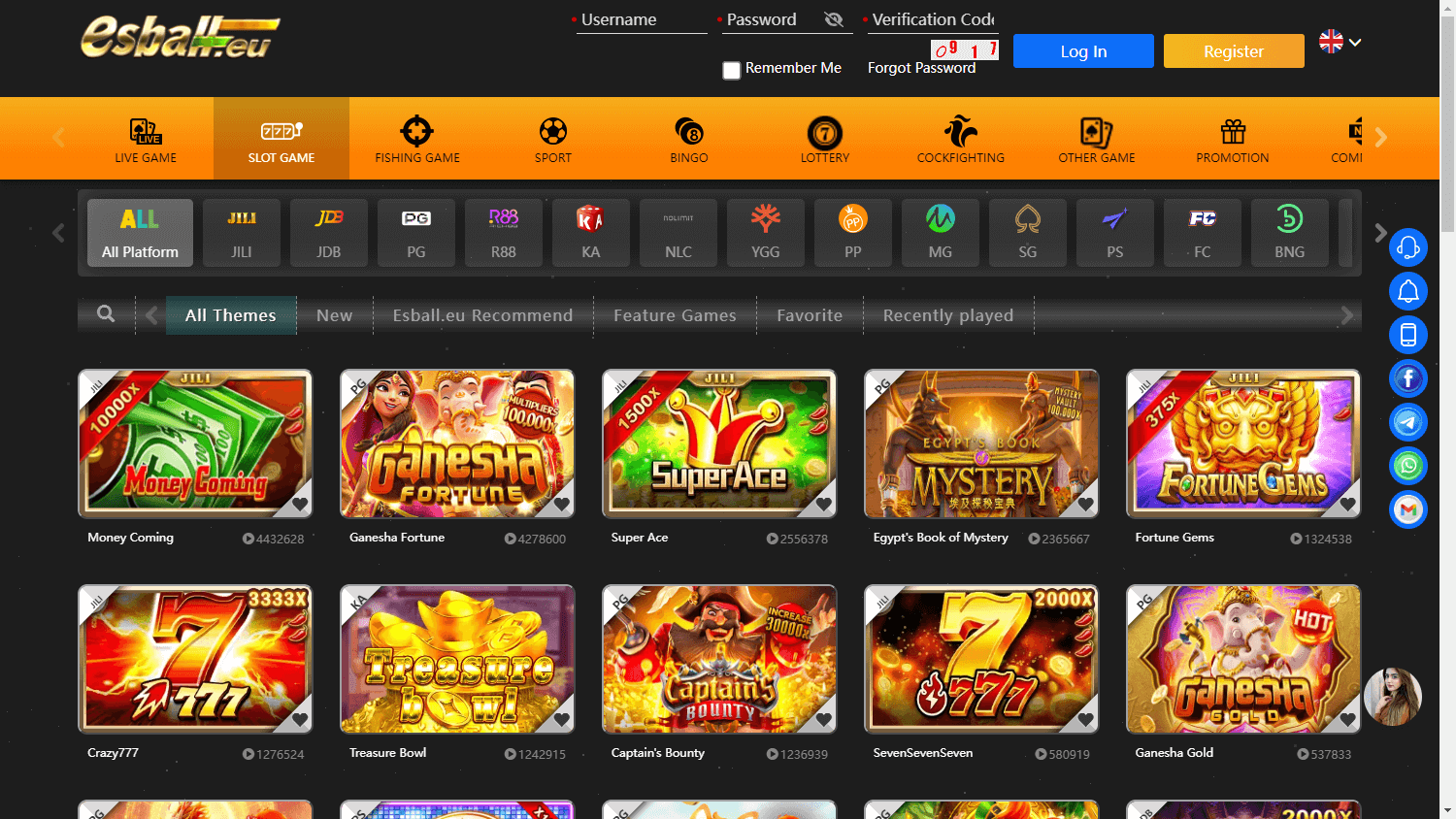
Task: Favorite the Crazy777 game
Action: [x=300, y=719]
